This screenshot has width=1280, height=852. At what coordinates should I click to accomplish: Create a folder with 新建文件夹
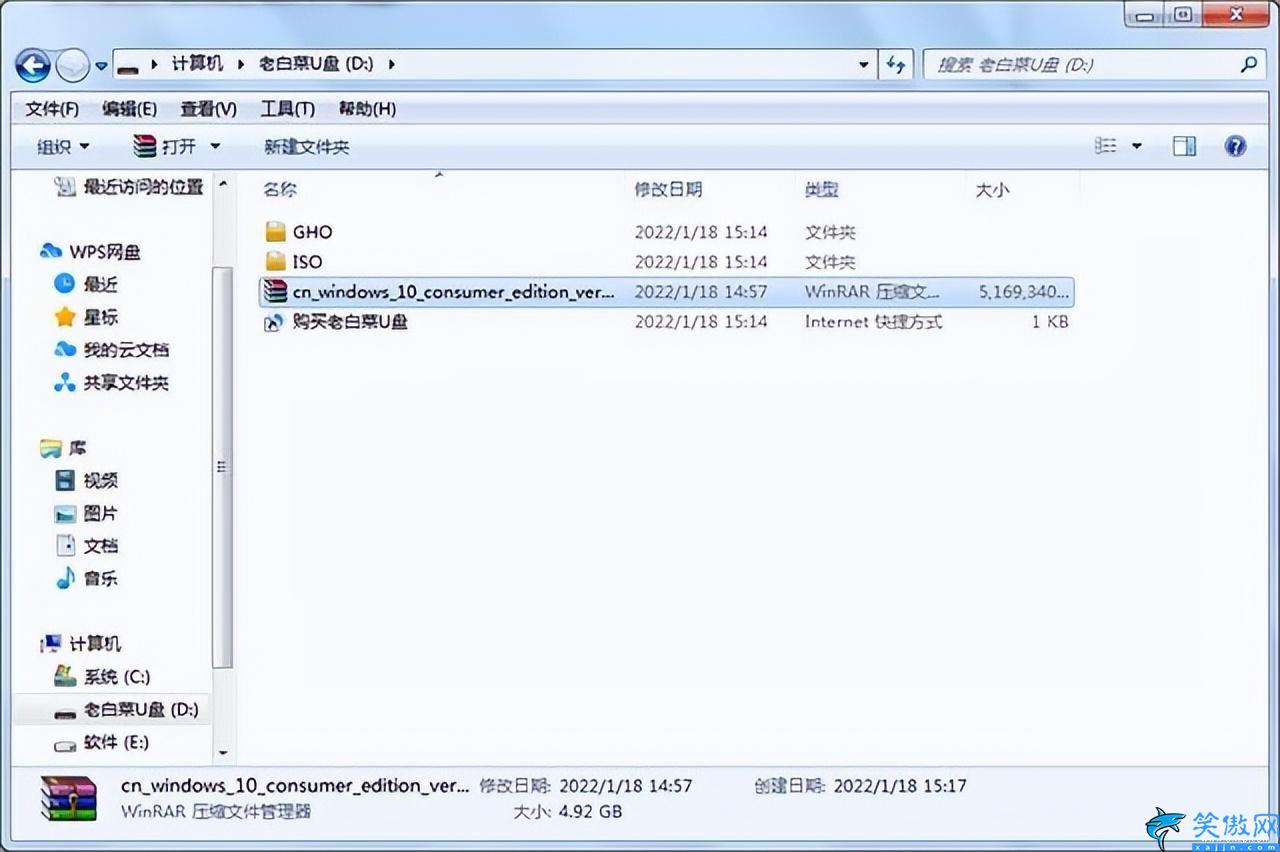(x=306, y=147)
